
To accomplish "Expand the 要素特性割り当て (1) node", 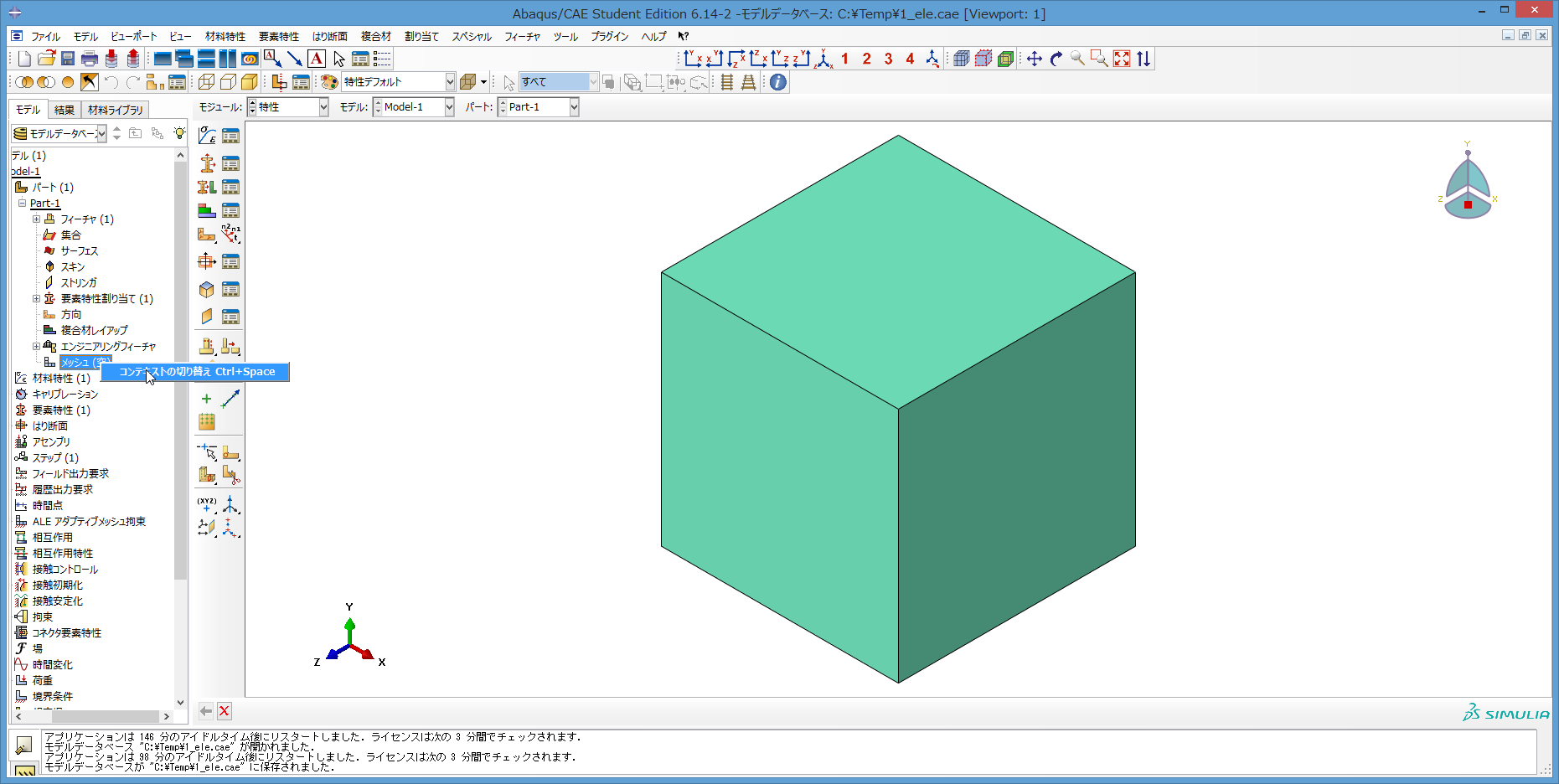I will pos(36,299).
